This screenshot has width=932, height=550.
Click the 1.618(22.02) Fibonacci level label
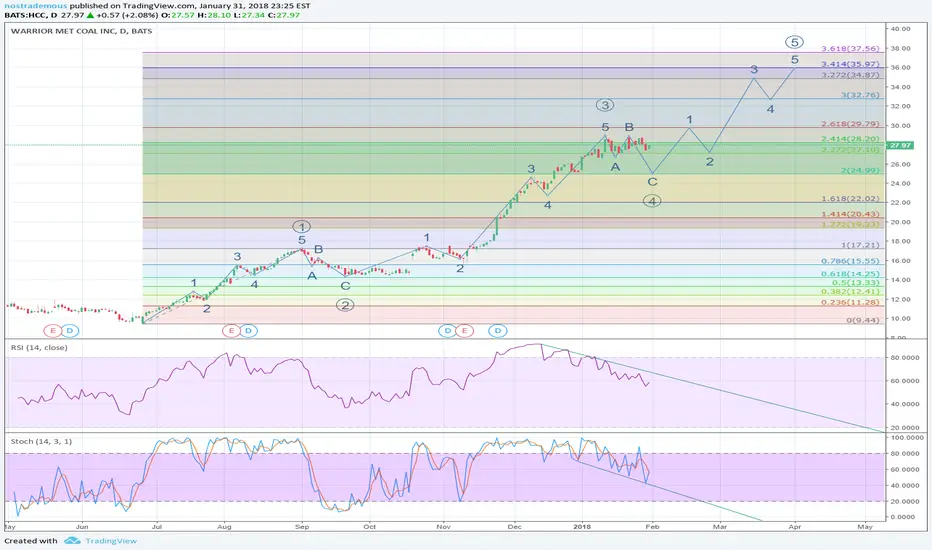click(850, 199)
